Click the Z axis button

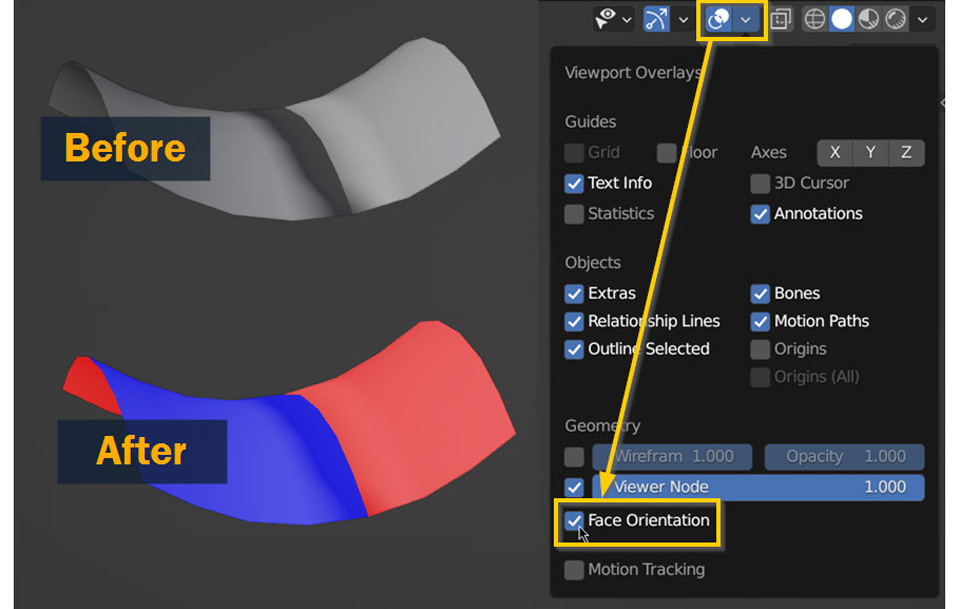coord(905,152)
